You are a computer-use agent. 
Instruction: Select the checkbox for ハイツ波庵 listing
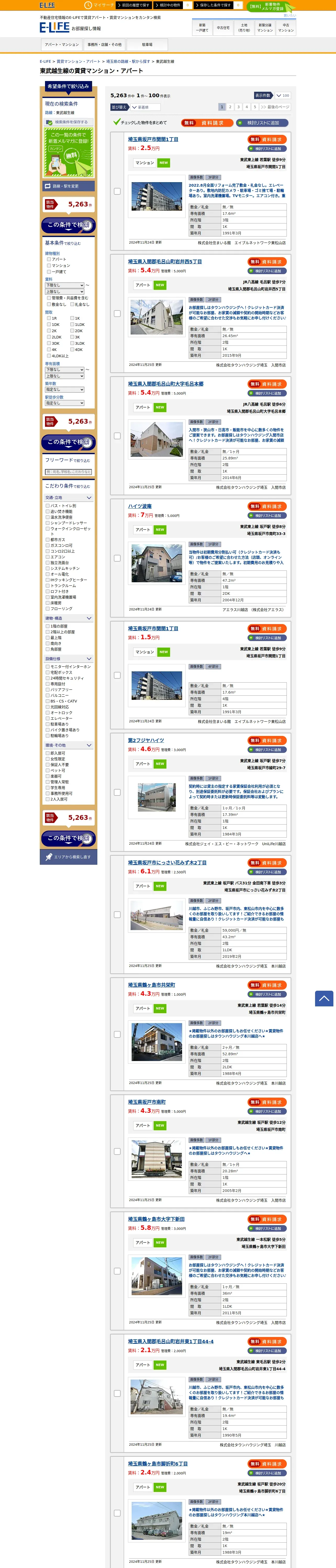tap(117, 558)
